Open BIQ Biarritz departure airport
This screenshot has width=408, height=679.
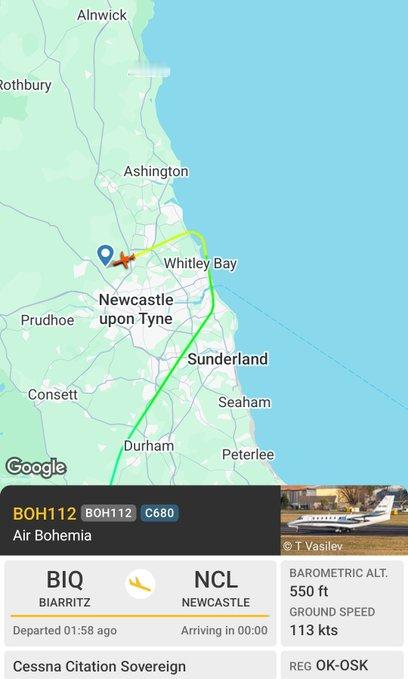pos(65,588)
